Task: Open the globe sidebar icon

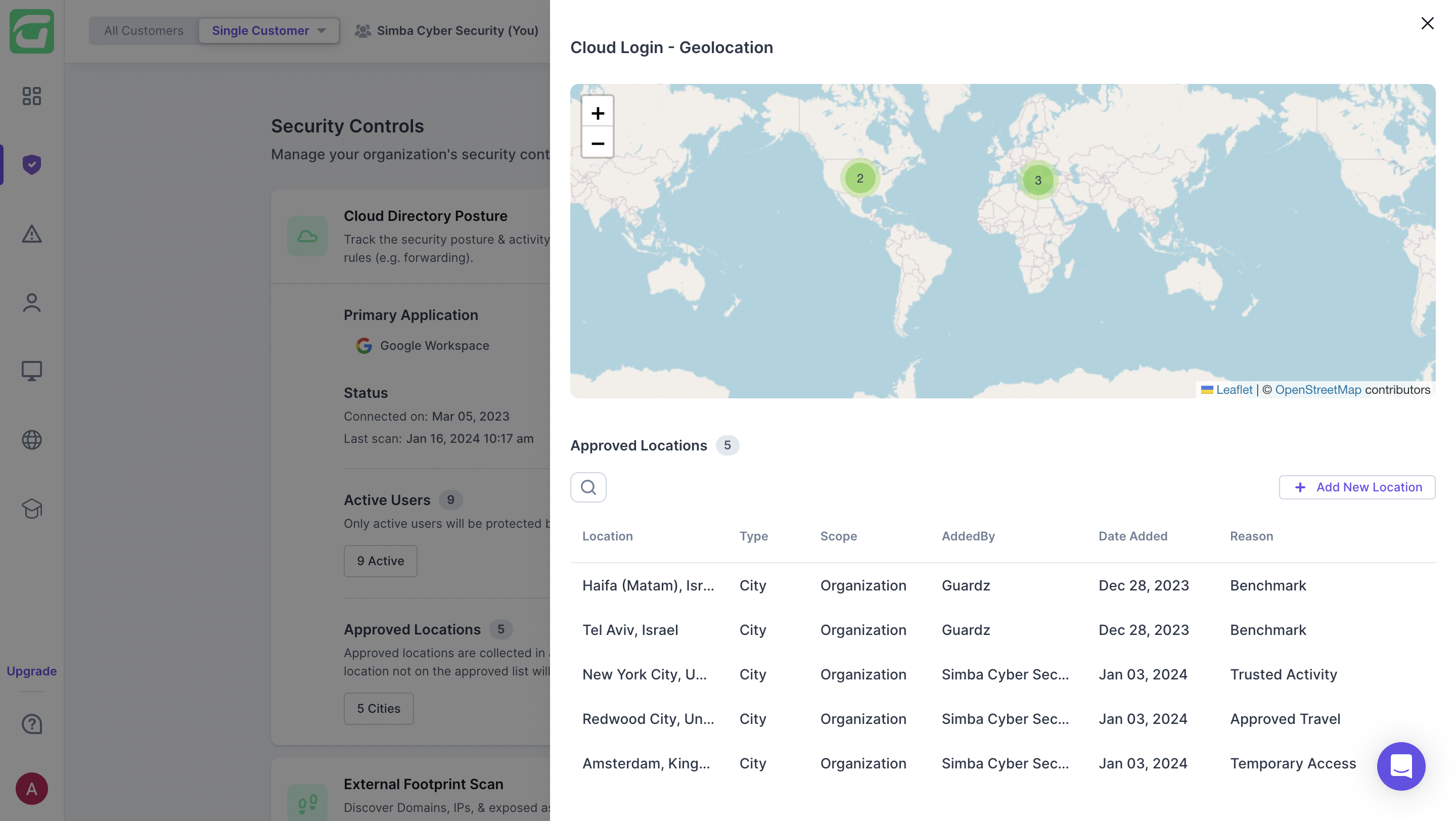Action: coord(32,440)
